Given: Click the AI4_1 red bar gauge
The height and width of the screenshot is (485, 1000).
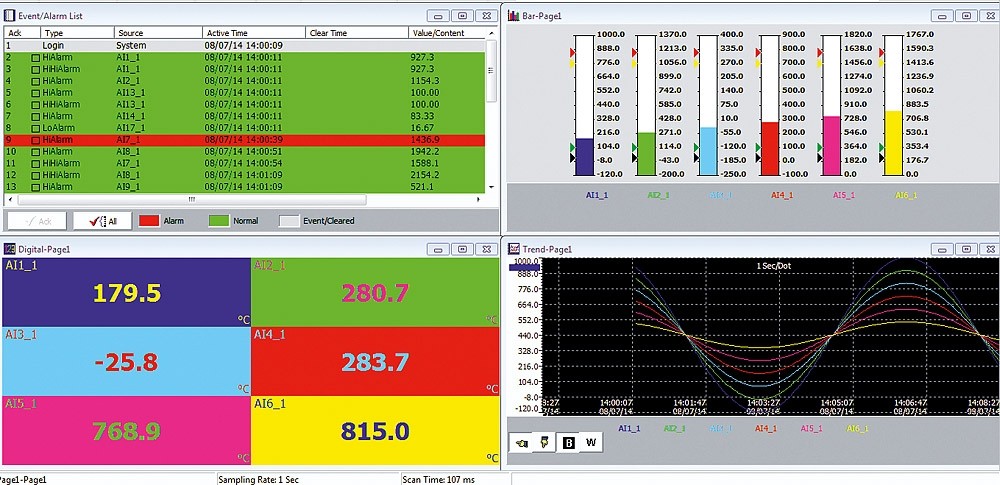Looking at the screenshot, I should tap(770, 105).
